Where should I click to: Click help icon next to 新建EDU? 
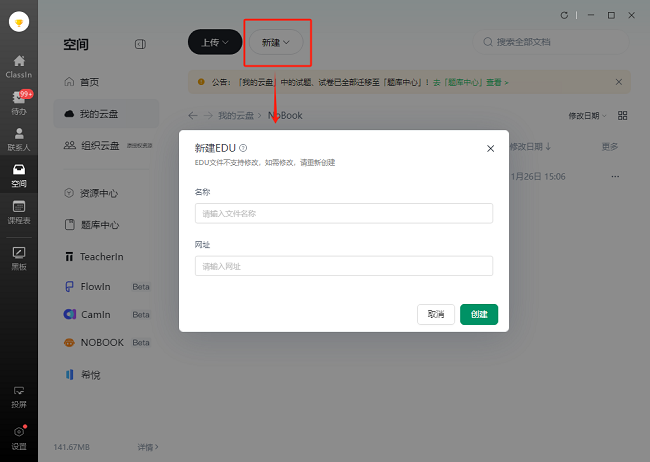pyautogui.click(x=243, y=148)
